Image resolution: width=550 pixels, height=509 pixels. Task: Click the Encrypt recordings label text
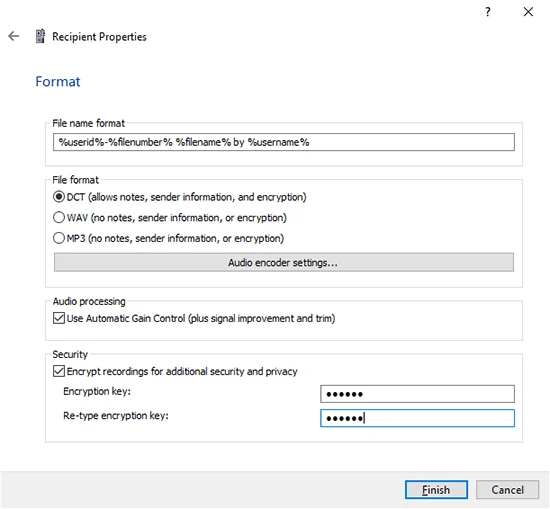coord(182,371)
